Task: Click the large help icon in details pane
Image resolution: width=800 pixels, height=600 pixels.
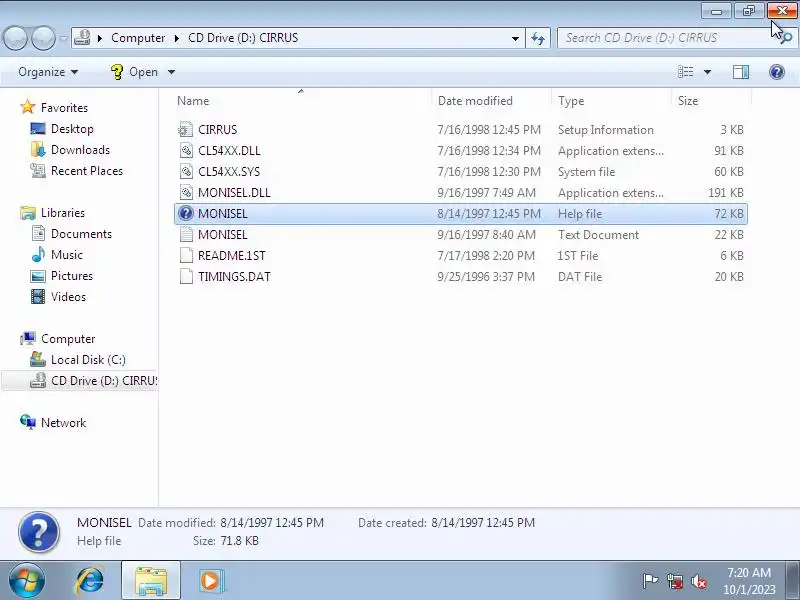Action: pos(39,532)
